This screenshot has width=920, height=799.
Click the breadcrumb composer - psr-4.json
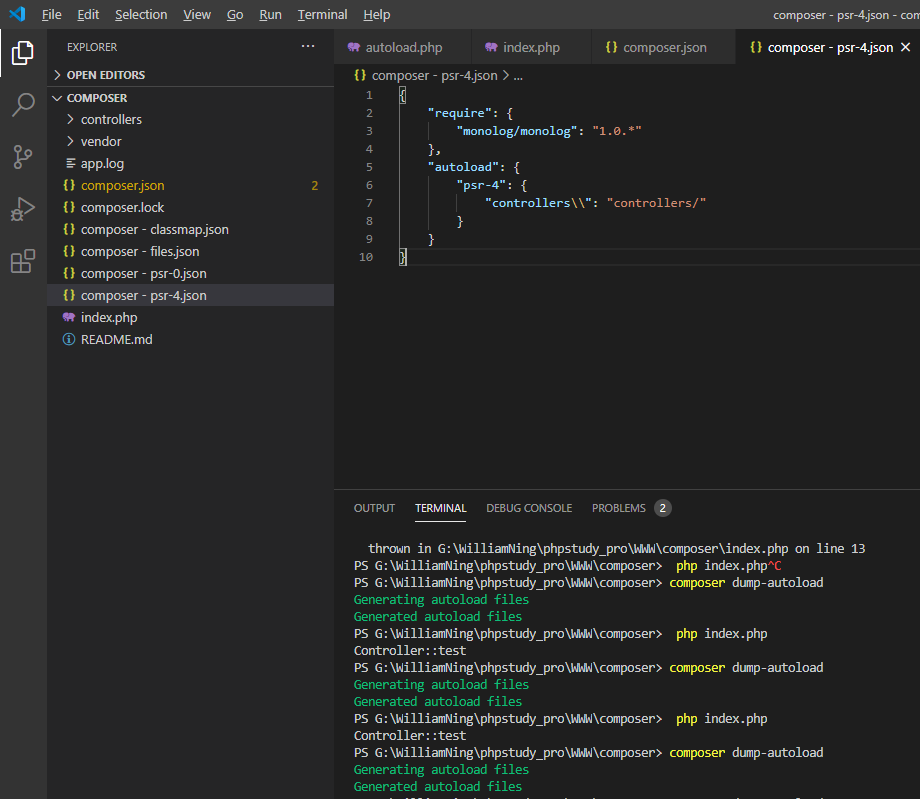(435, 75)
